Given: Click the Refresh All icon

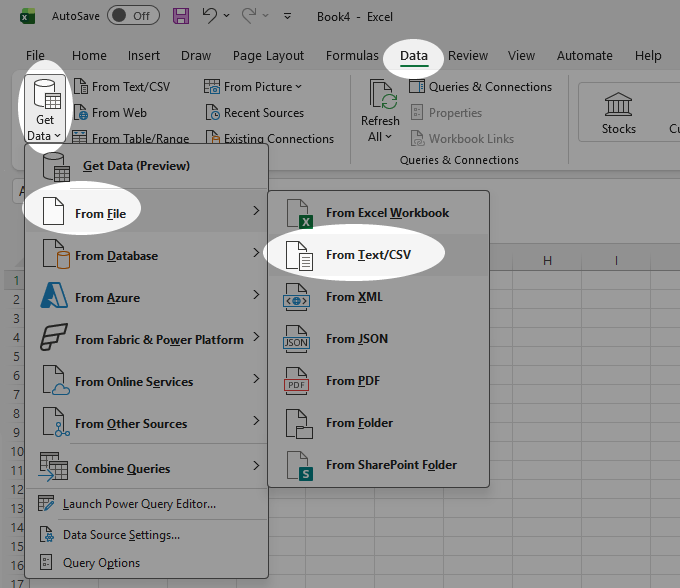Looking at the screenshot, I should [x=383, y=94].
